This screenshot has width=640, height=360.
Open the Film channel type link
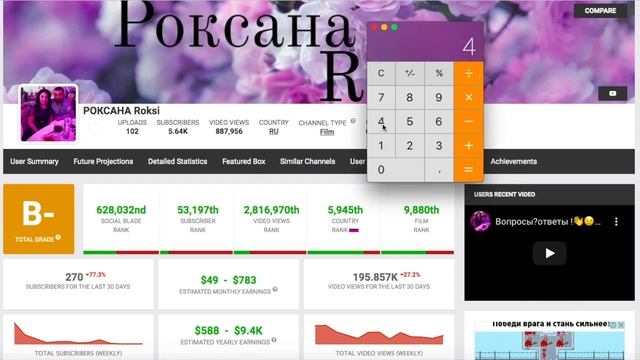[327, 132]
